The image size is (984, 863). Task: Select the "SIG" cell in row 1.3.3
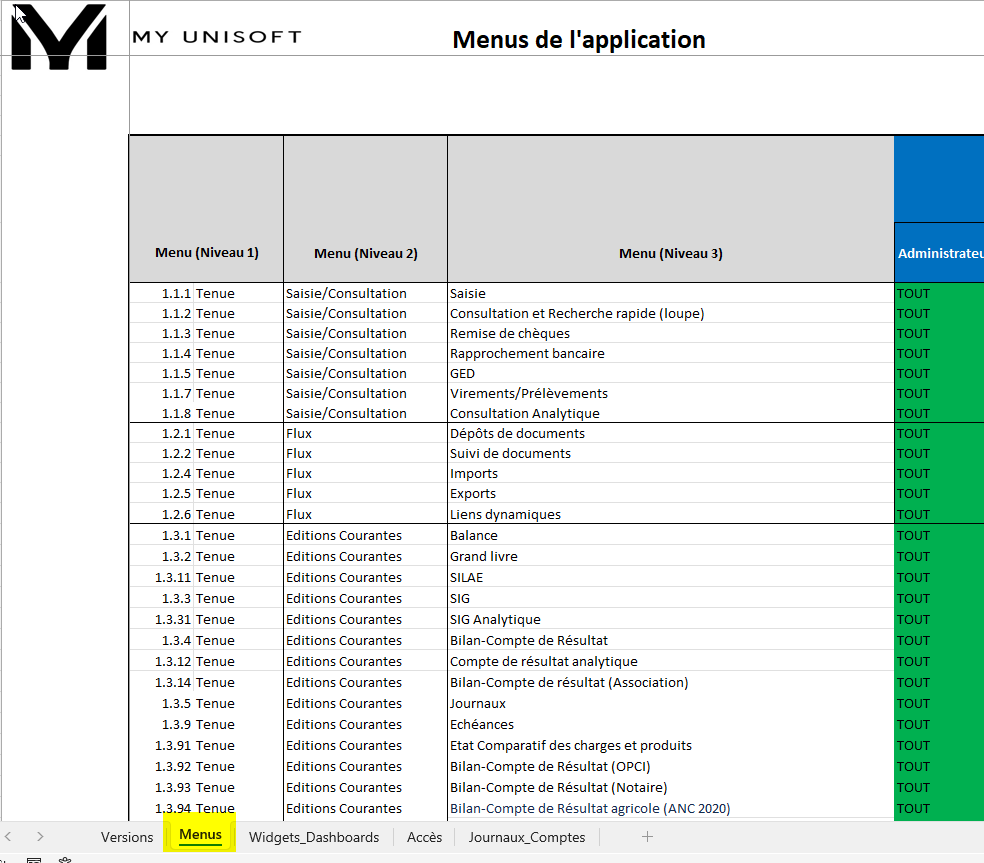pyautogui.click(x=671, y=599)
